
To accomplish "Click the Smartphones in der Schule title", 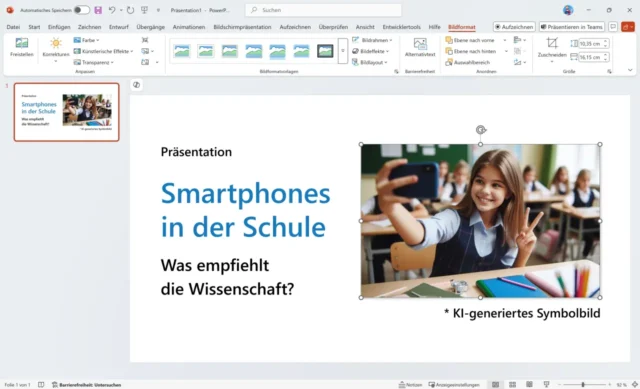I will [245, 210].
